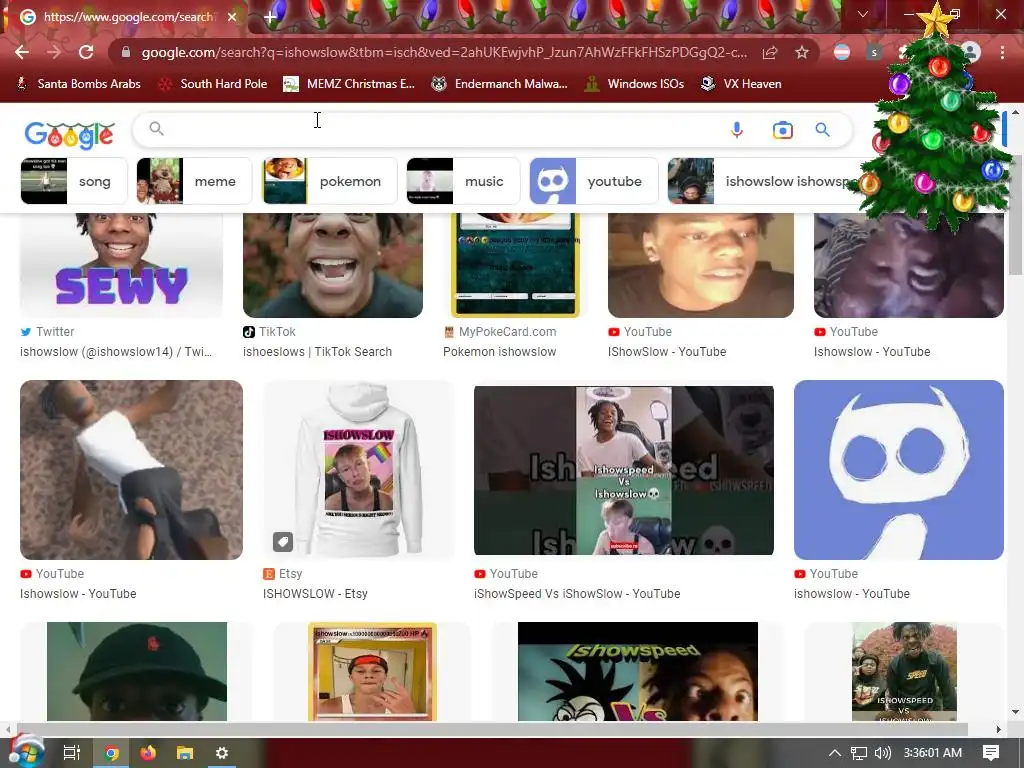Open the Etsy ISHOWSLOW hoodie thumbnail
1024x768 pixels.
pyautogui.click(x=358, y=470)
